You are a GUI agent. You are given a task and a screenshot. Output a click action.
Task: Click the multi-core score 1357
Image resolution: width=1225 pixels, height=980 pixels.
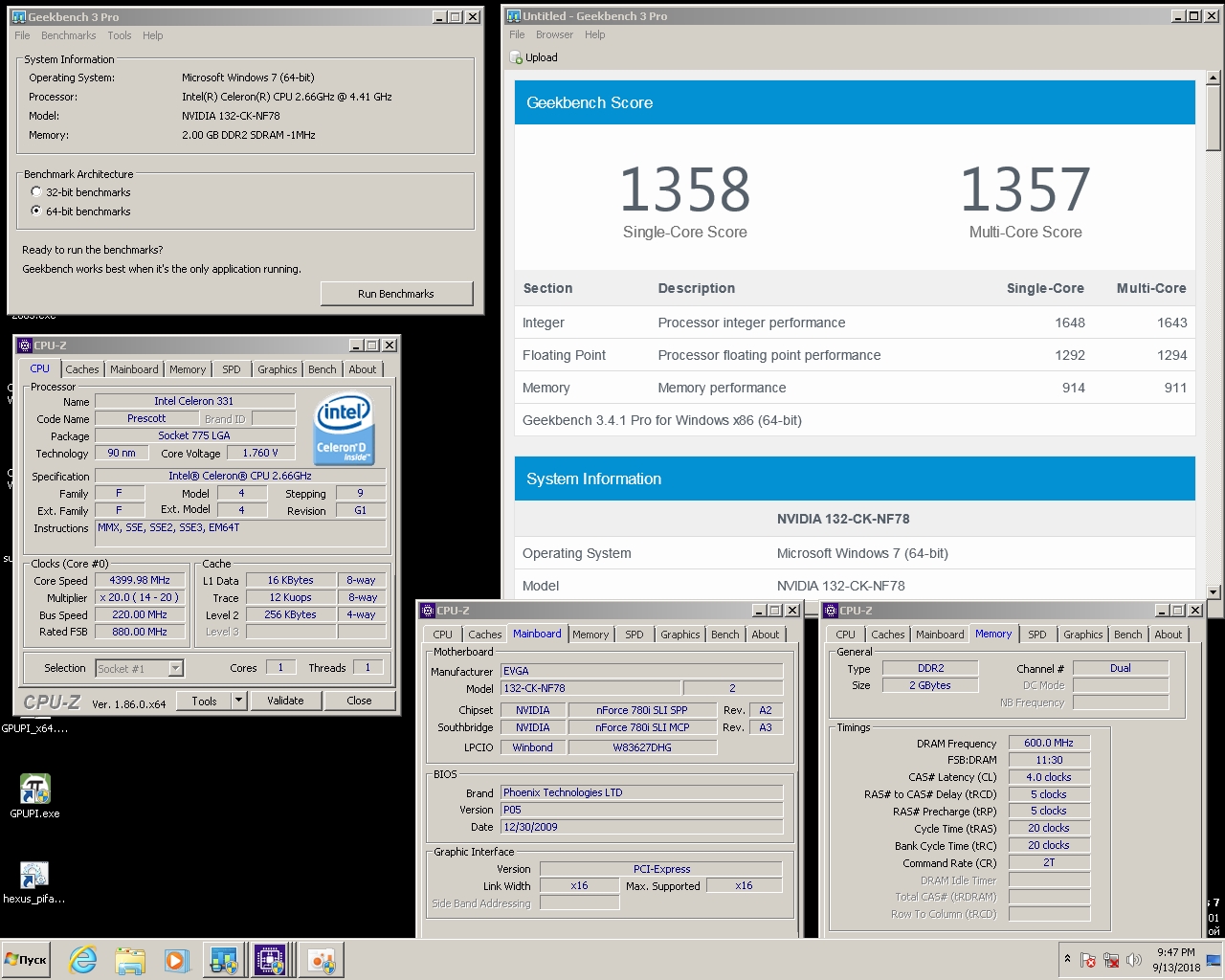(x=1026, y=189)
